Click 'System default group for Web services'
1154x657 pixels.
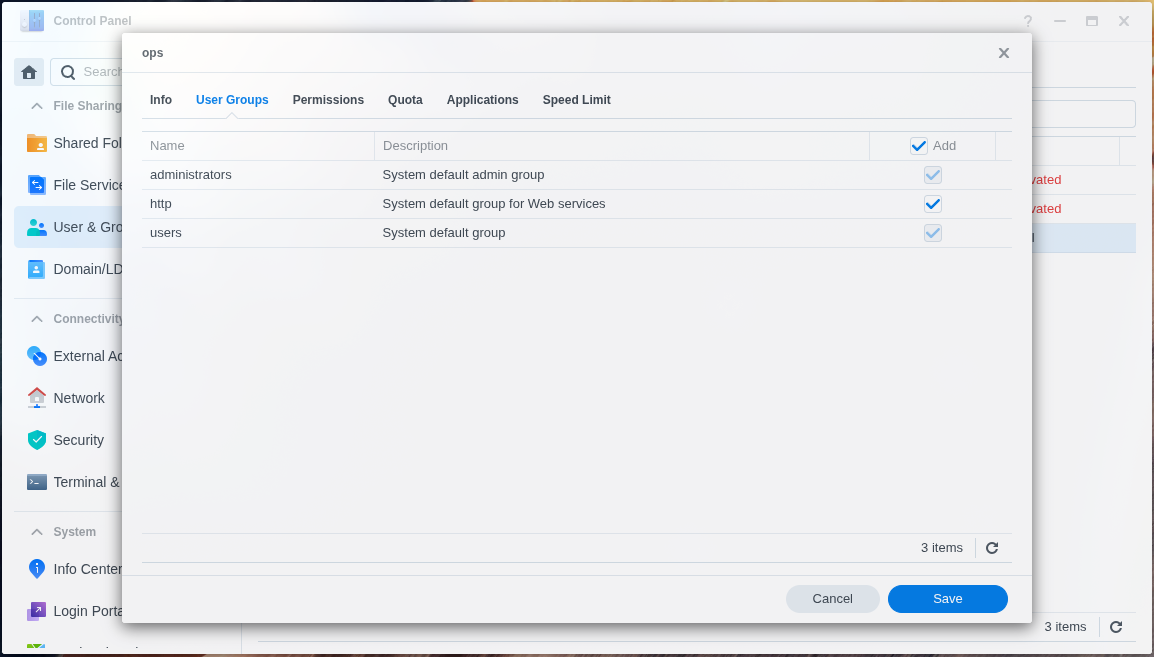coord(494,204)
